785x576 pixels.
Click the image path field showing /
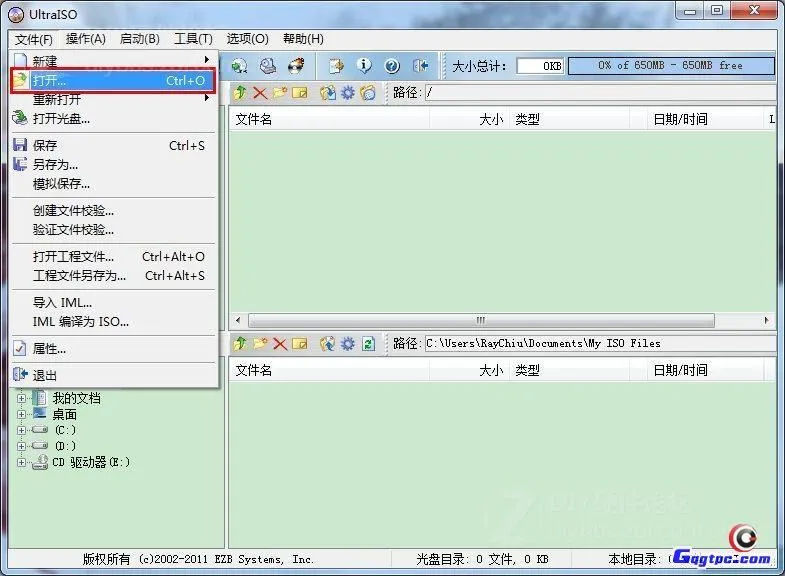tap(600, 93)
